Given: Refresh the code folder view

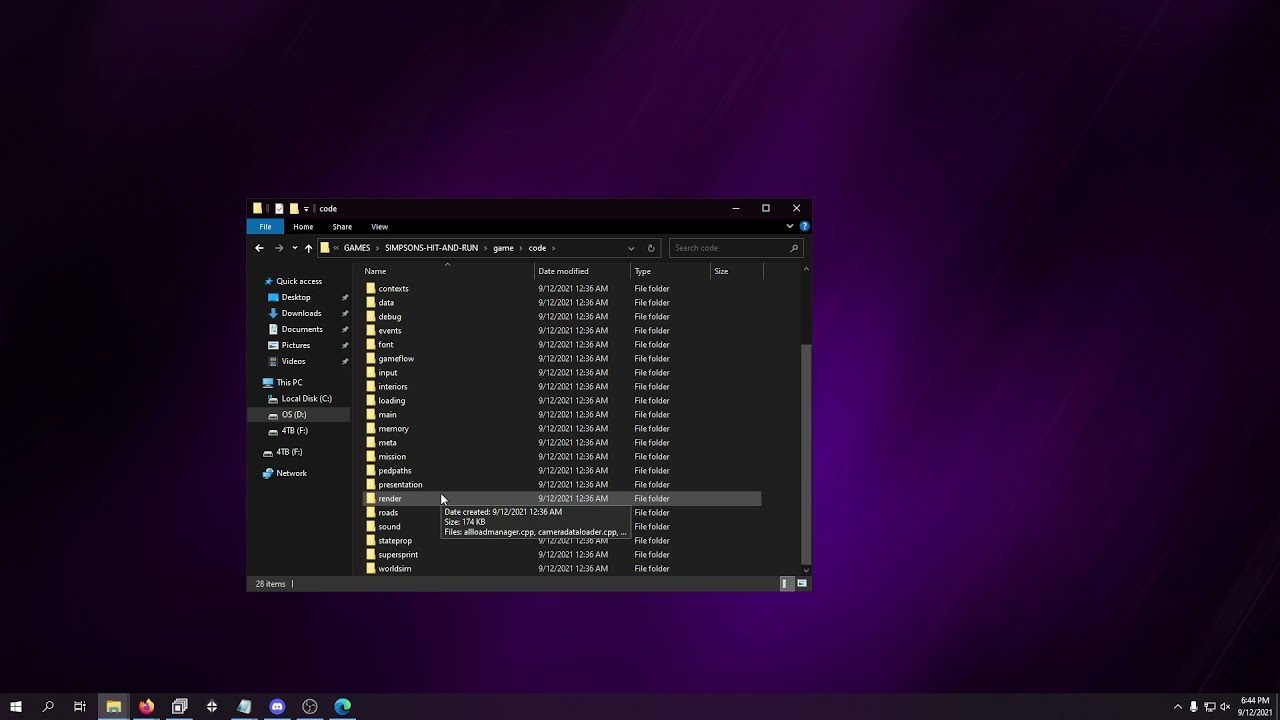Looking at the screenshot, I should (651, 248).
